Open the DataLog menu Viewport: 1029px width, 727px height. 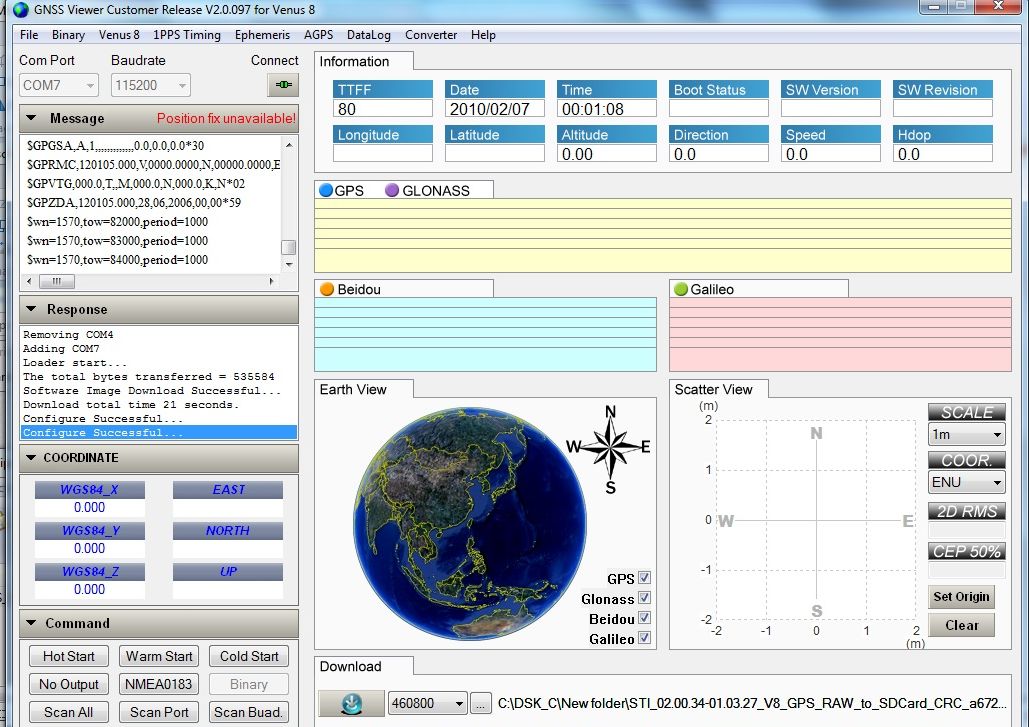pos(369,35)
